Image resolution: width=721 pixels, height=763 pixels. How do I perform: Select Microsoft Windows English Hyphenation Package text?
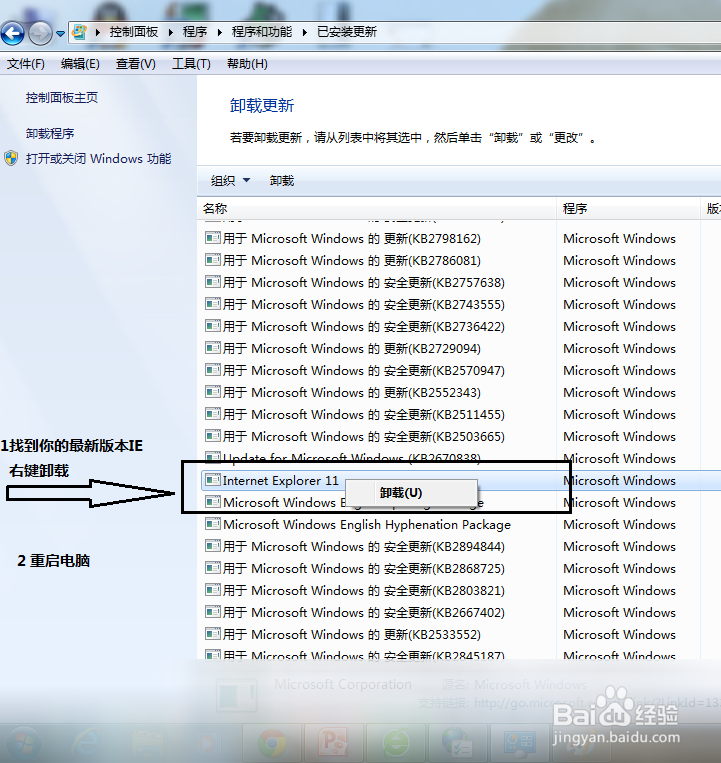tap(367, 525)
